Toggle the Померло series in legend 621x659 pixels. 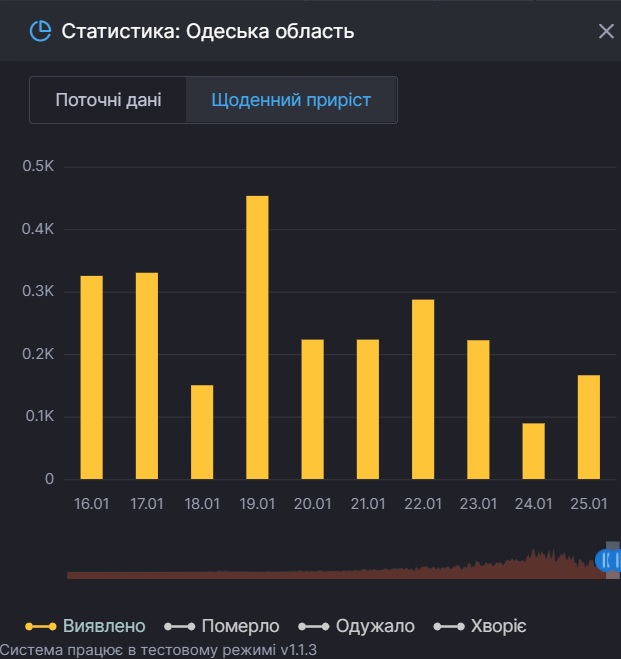tap(223, 626)
